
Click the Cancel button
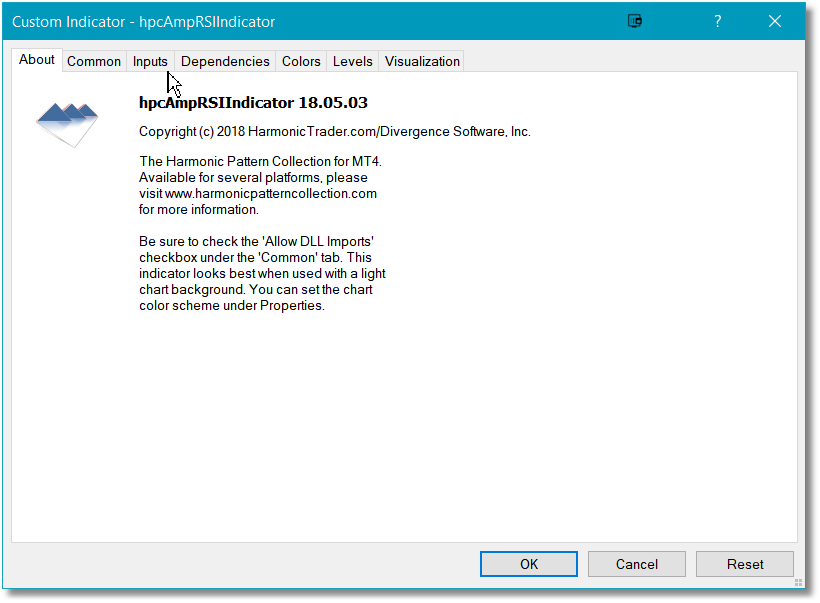pos(636,564)
